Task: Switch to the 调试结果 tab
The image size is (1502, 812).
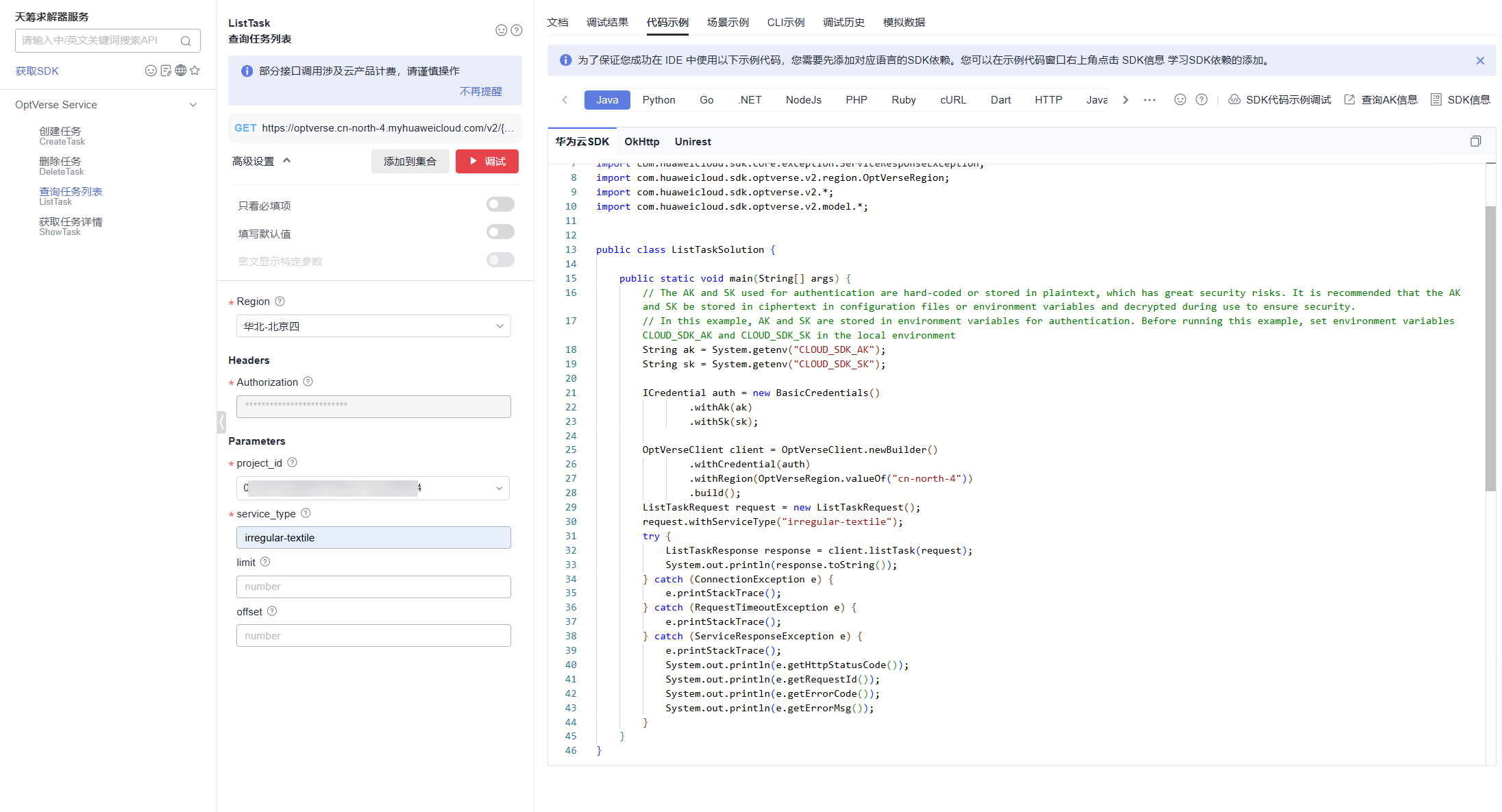Action: [x=607, y=22]
